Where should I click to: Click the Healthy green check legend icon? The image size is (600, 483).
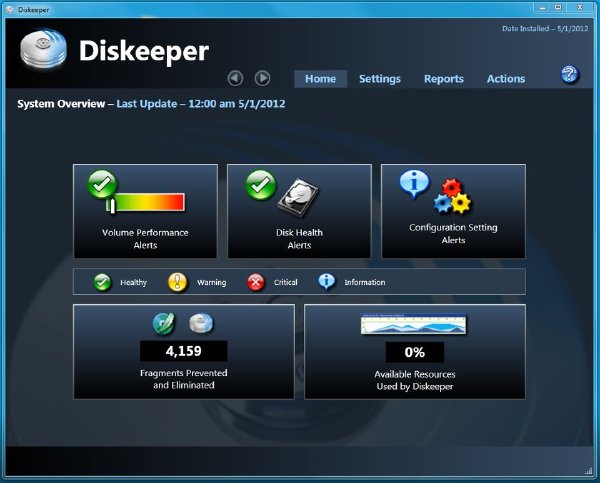tap(102, 282)
